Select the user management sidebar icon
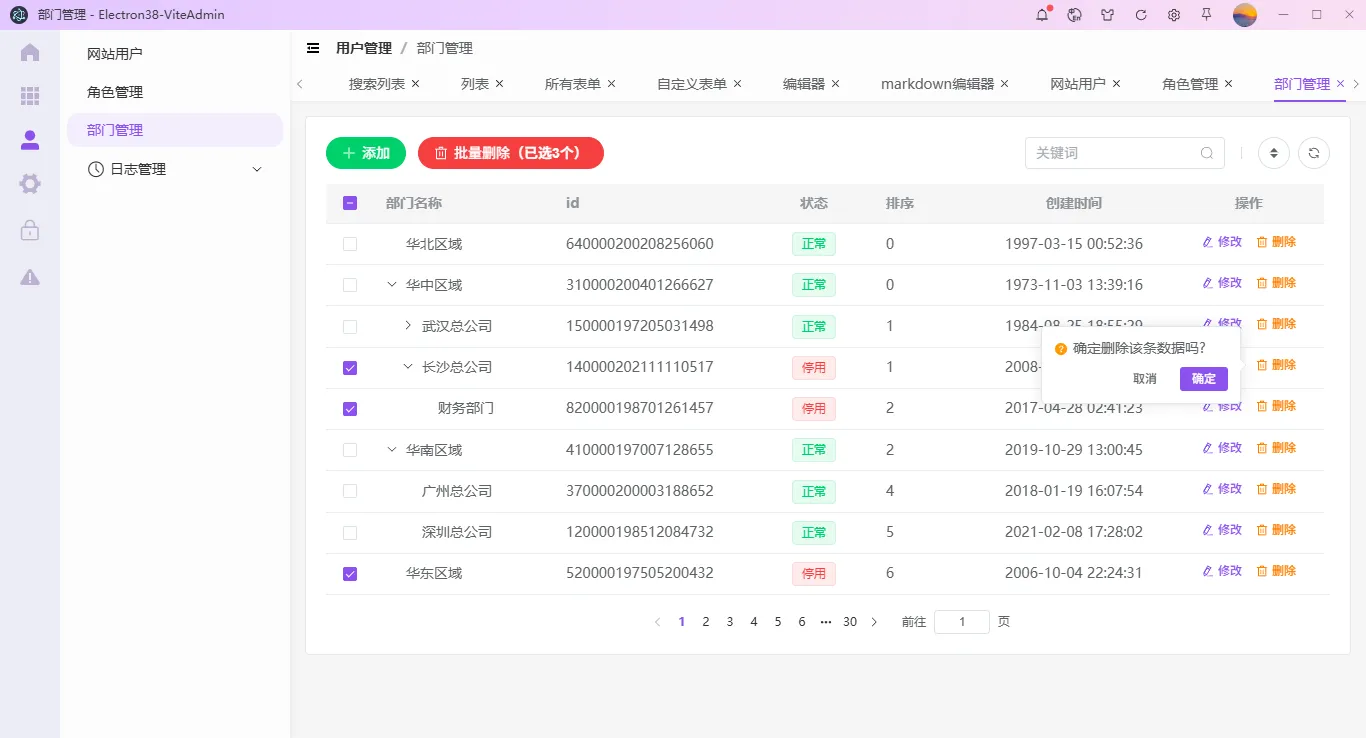The width and height of the screenshot is (1366, 738). [x=30, y=140]
